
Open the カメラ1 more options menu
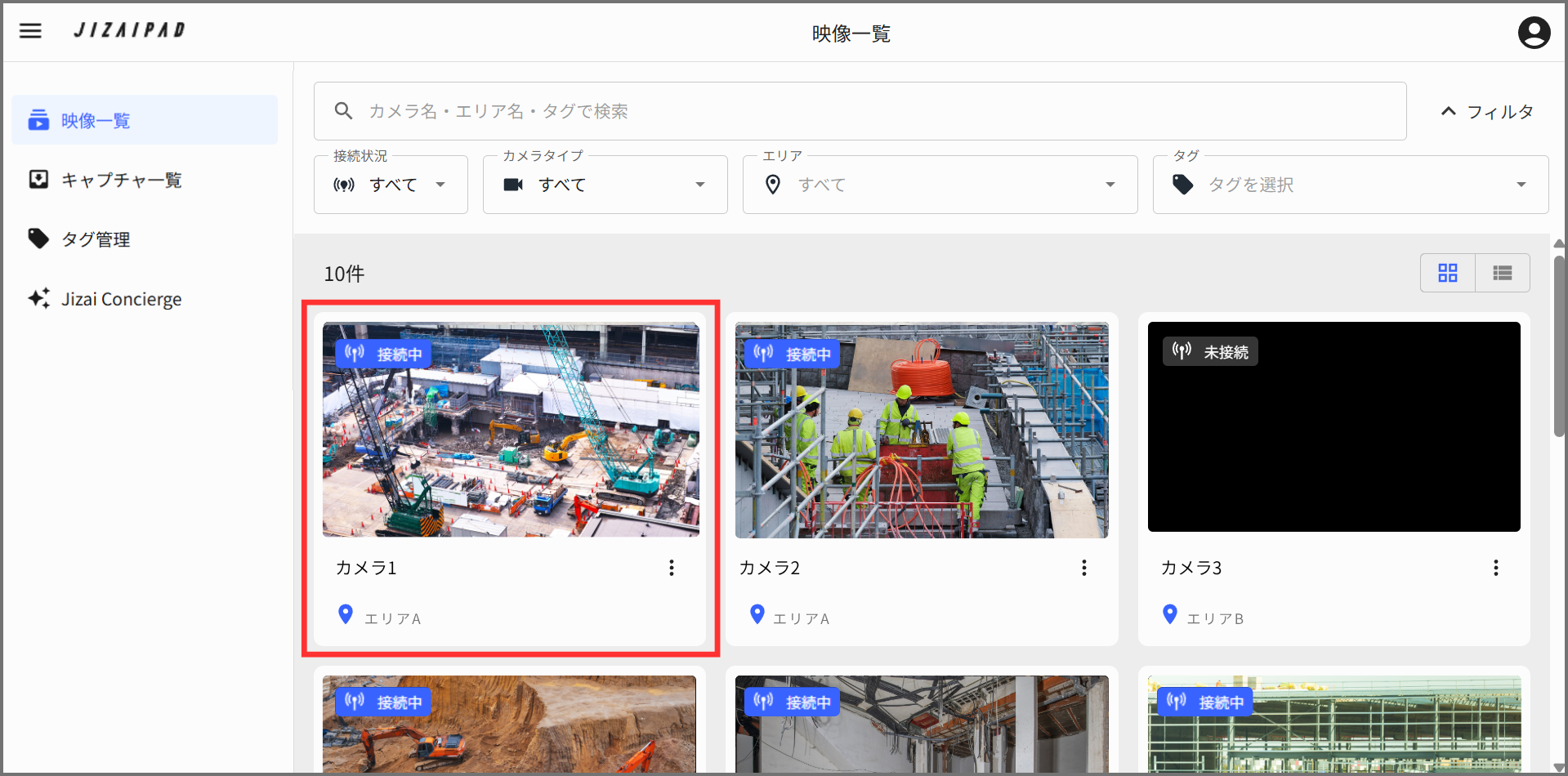(x=672, y=568)
